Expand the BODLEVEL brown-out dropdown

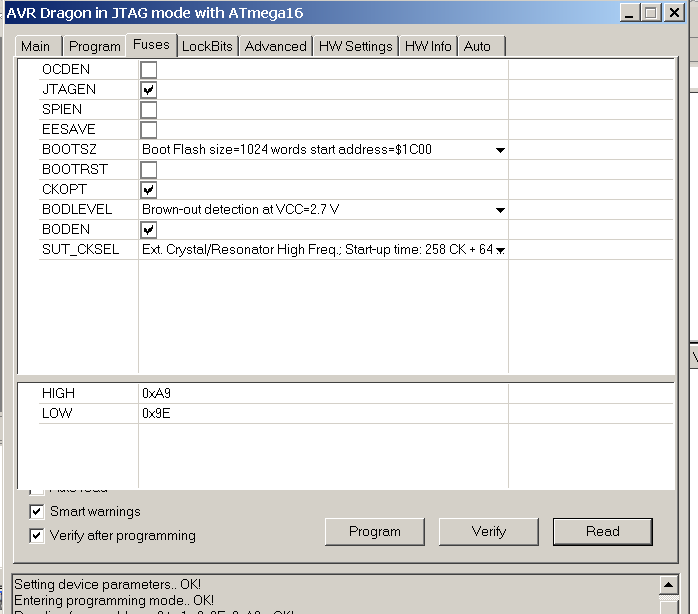[x=500, y=210]
